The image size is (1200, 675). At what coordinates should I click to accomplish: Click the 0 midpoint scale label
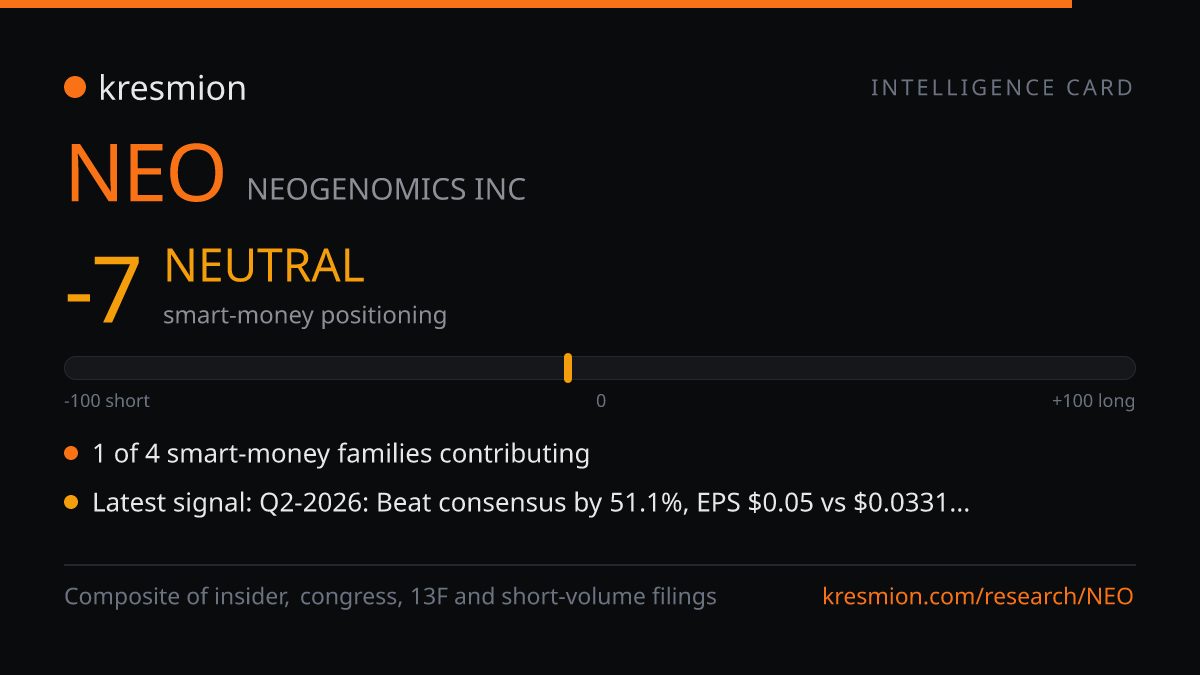click(x=601, y=401)
